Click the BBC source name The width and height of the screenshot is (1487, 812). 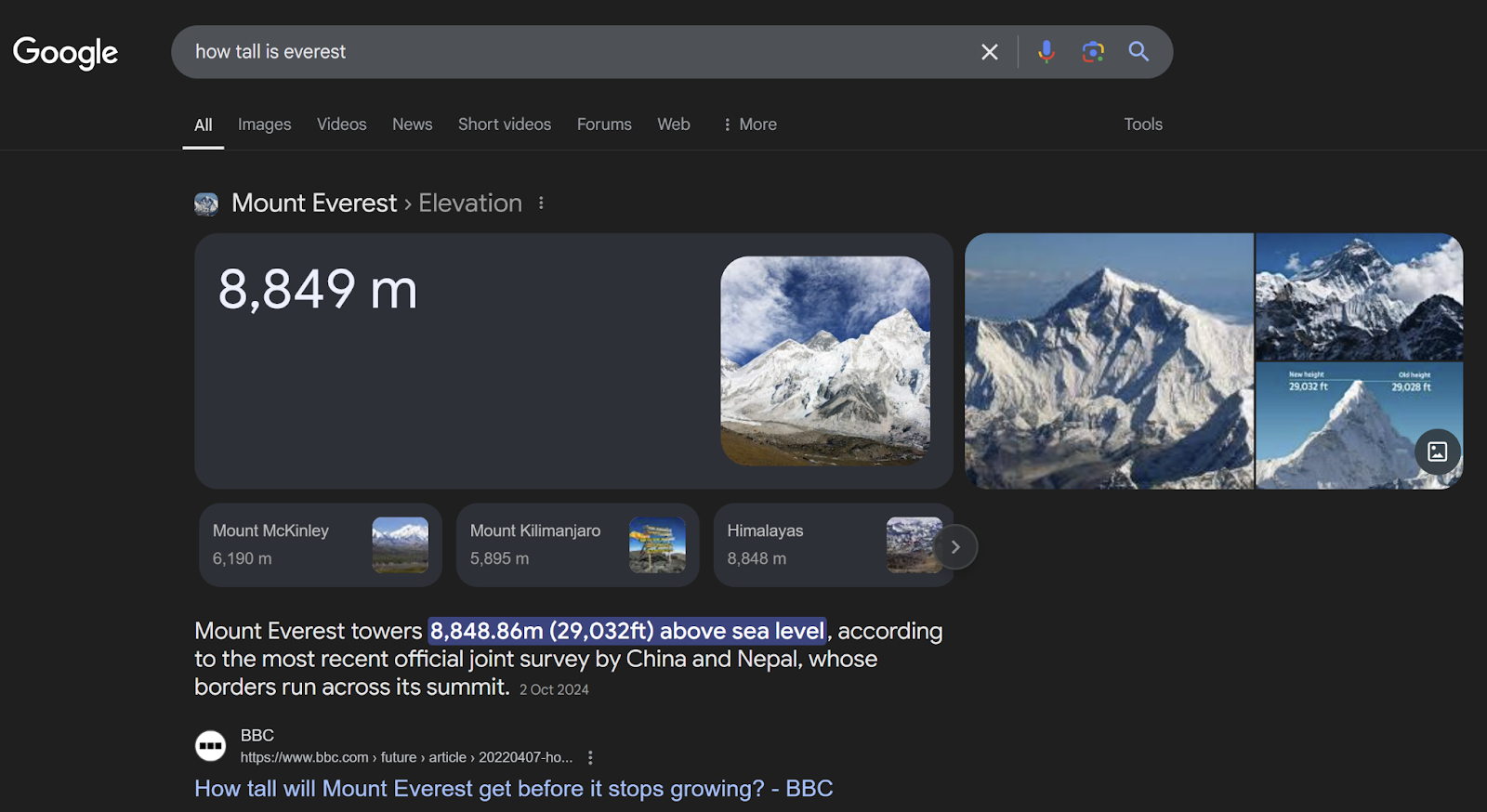coord(257,735)
